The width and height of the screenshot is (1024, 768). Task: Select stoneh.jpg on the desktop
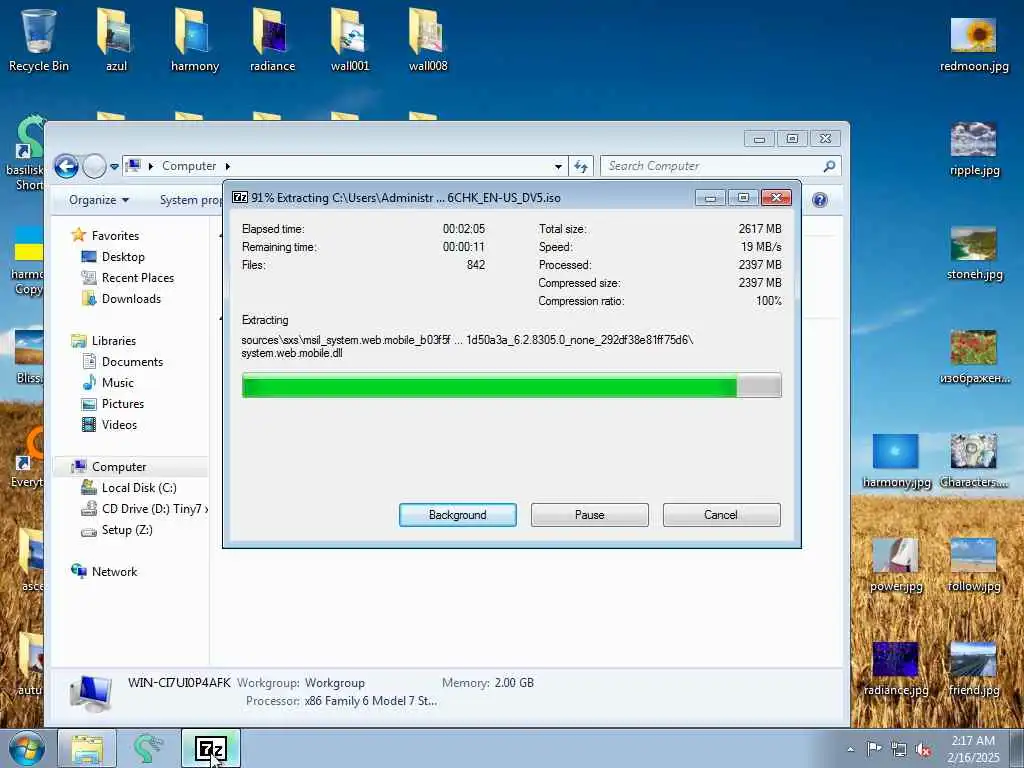(x=974, y=253)
